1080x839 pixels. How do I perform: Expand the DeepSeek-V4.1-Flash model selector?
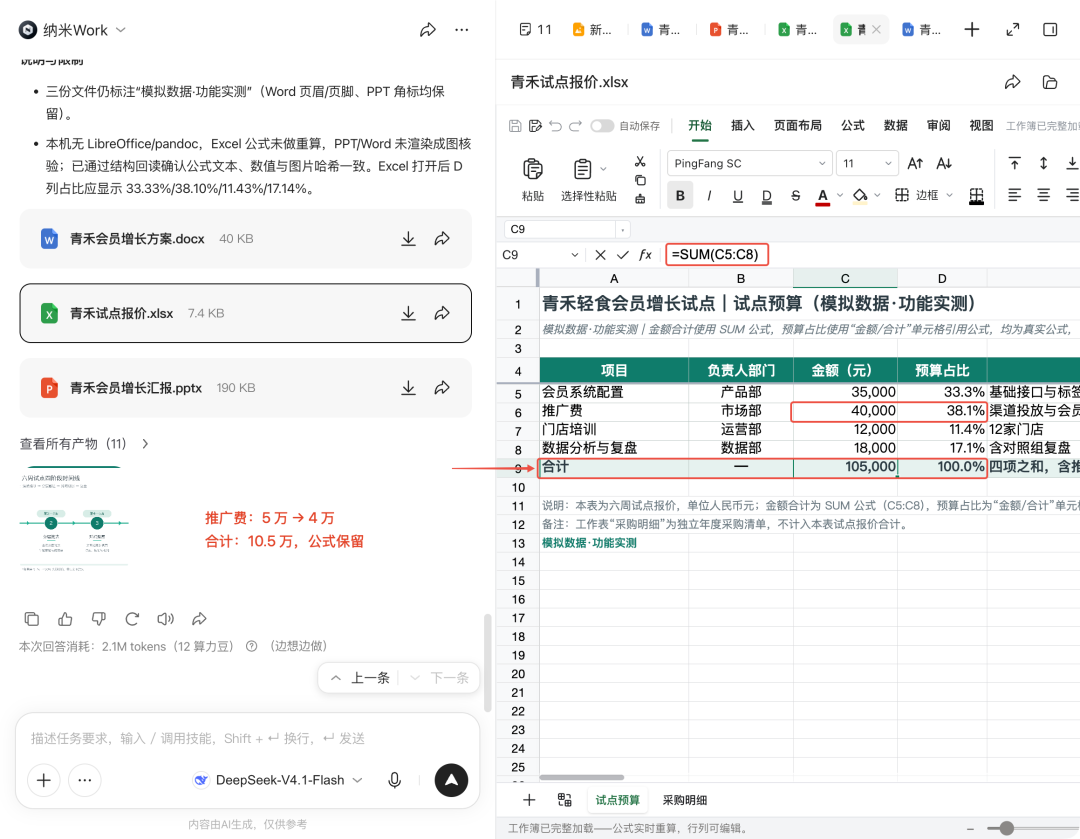[278, 780]
